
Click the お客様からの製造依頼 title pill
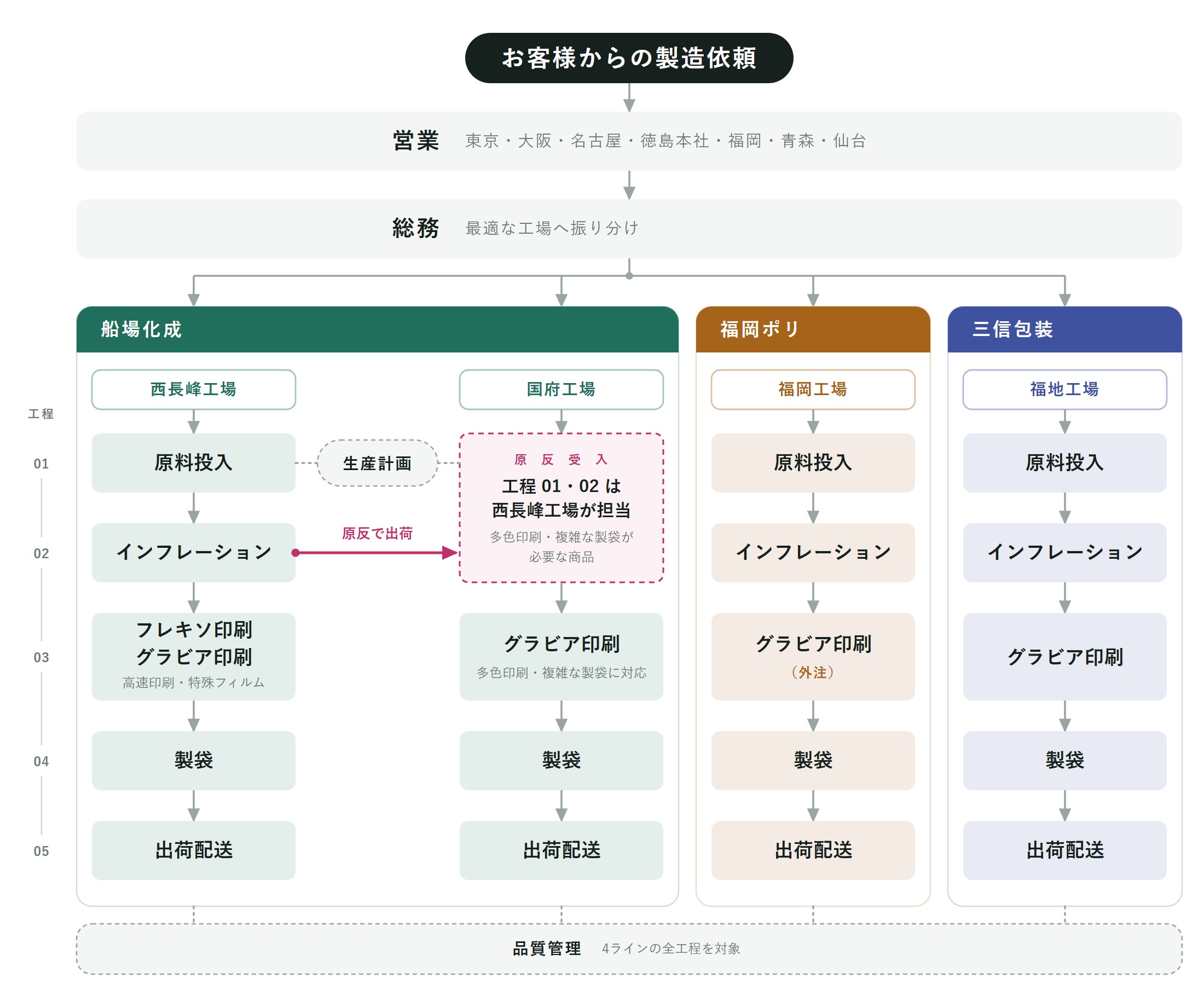(x=629, y=58)
